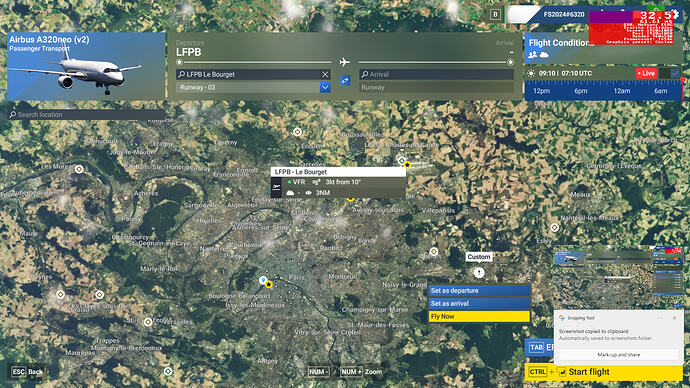690x388 pixels.
Task: Click the 09:10 | 07:10 UTC time readout
Action: pyautogui.click(x=565, y=73)
